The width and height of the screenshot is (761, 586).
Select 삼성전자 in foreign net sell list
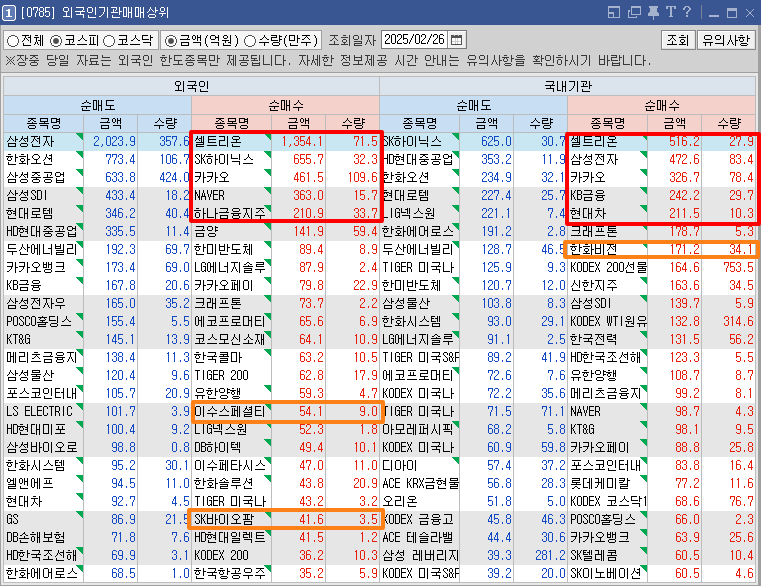(x=30, y=141)
